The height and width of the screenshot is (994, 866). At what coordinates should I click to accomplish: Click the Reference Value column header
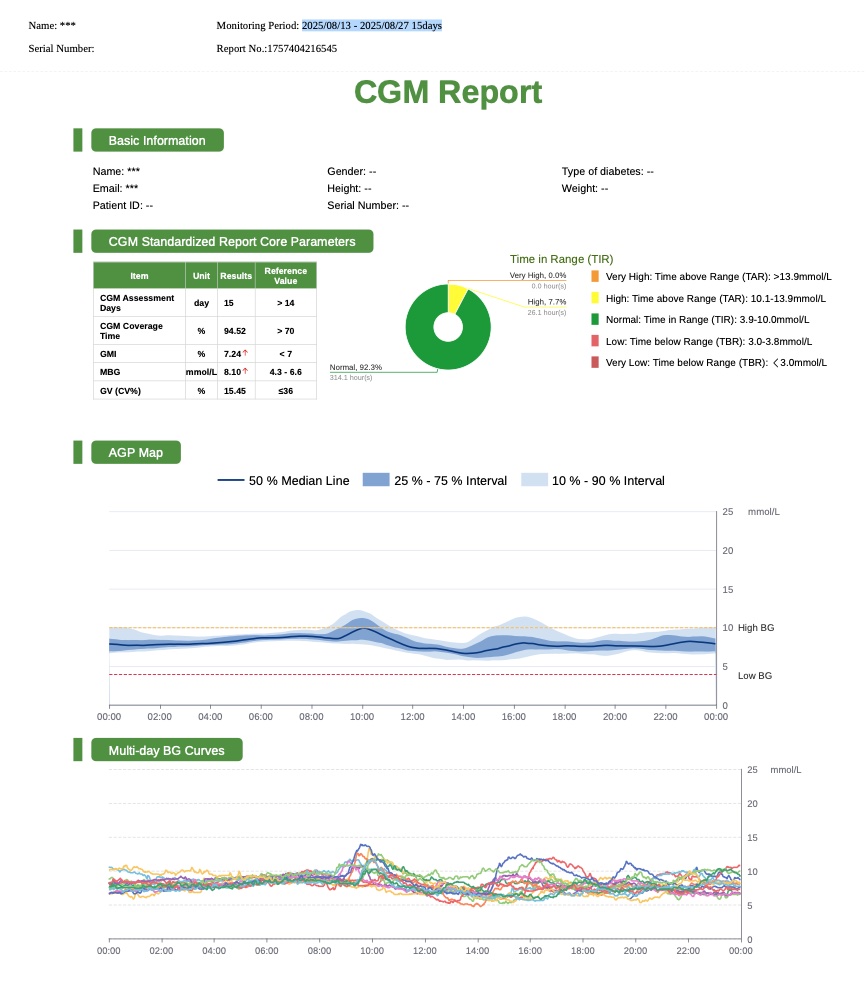coord(285,275)
